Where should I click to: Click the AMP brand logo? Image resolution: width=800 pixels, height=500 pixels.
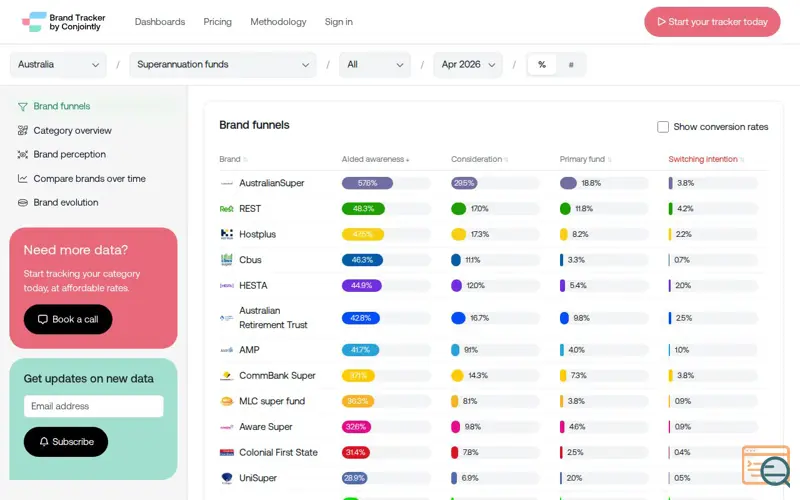pyautogui.click(x=227, y=350)
